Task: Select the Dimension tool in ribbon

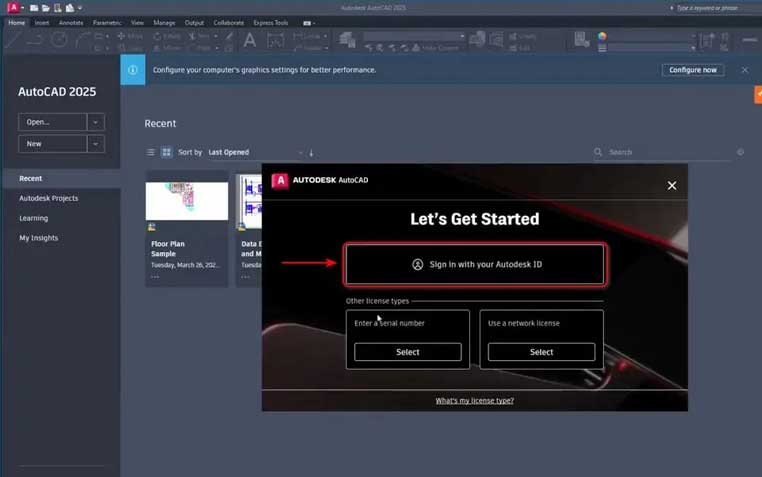Action: click(276, 40)
